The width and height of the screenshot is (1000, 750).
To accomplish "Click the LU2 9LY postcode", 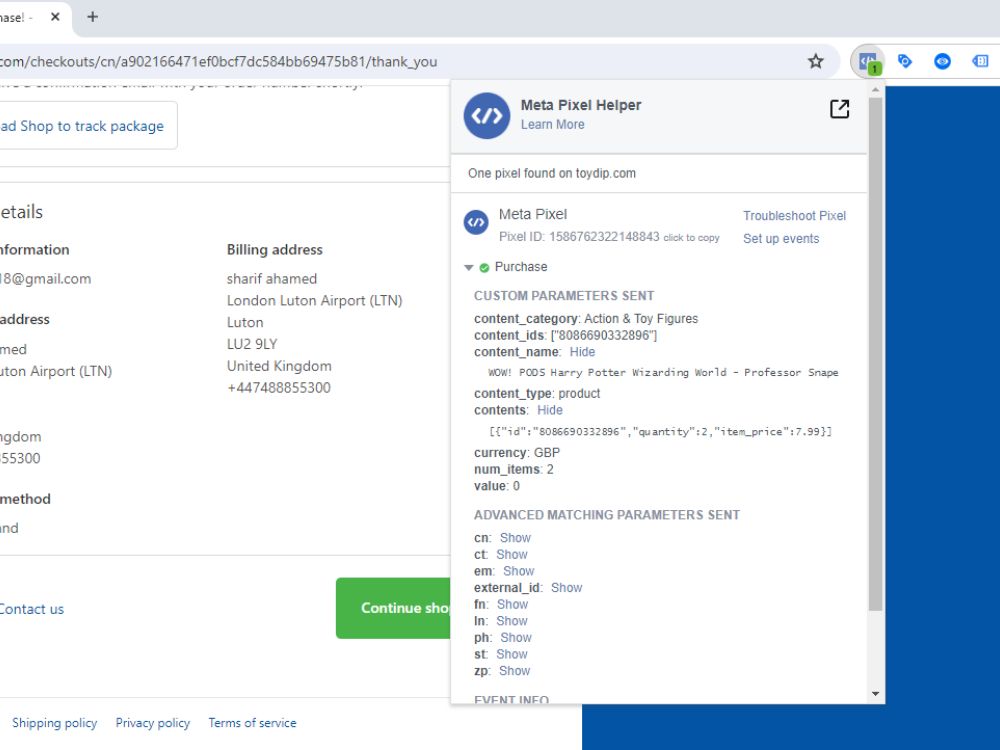I will 252,344.
